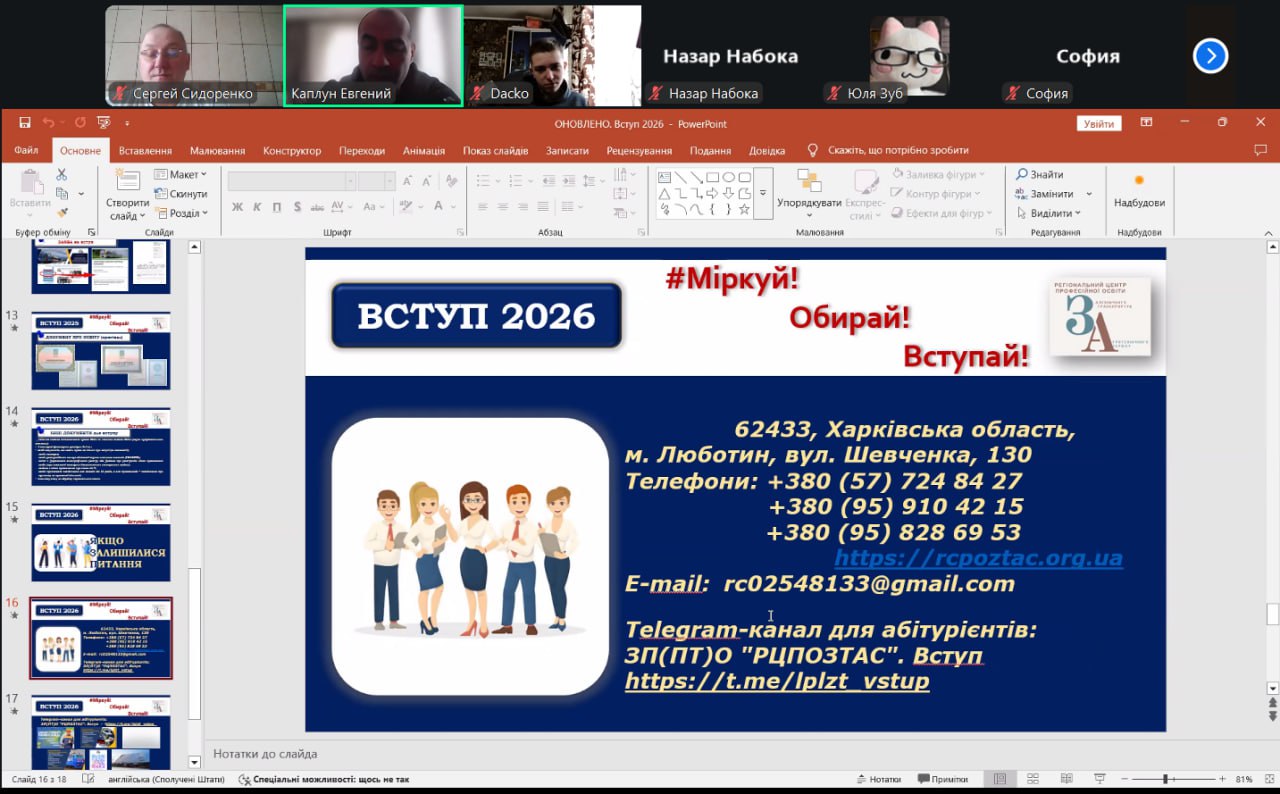Click the zoom slider in status bar

(1164, 779)
